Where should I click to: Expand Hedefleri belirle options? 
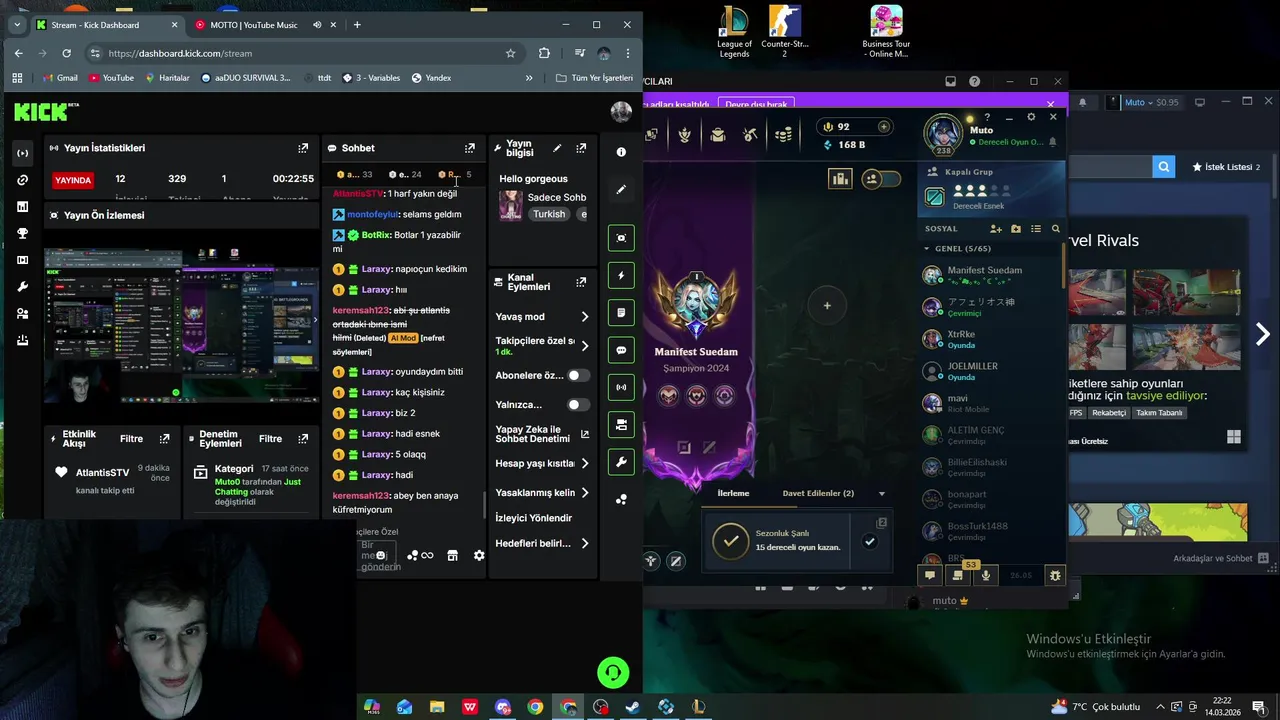(x=585, y=544)
